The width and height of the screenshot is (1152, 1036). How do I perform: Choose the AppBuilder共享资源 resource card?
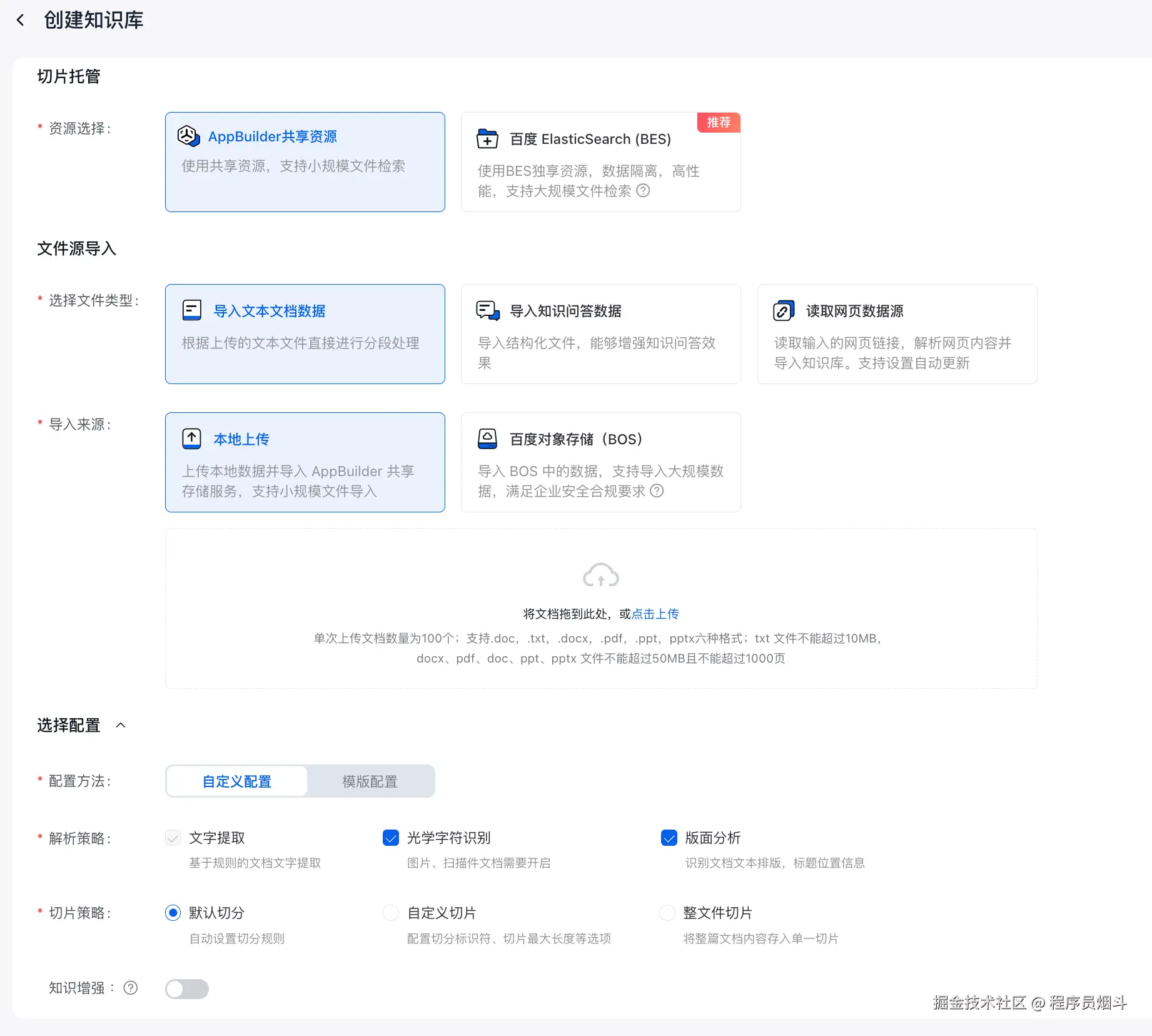[305, 162]
